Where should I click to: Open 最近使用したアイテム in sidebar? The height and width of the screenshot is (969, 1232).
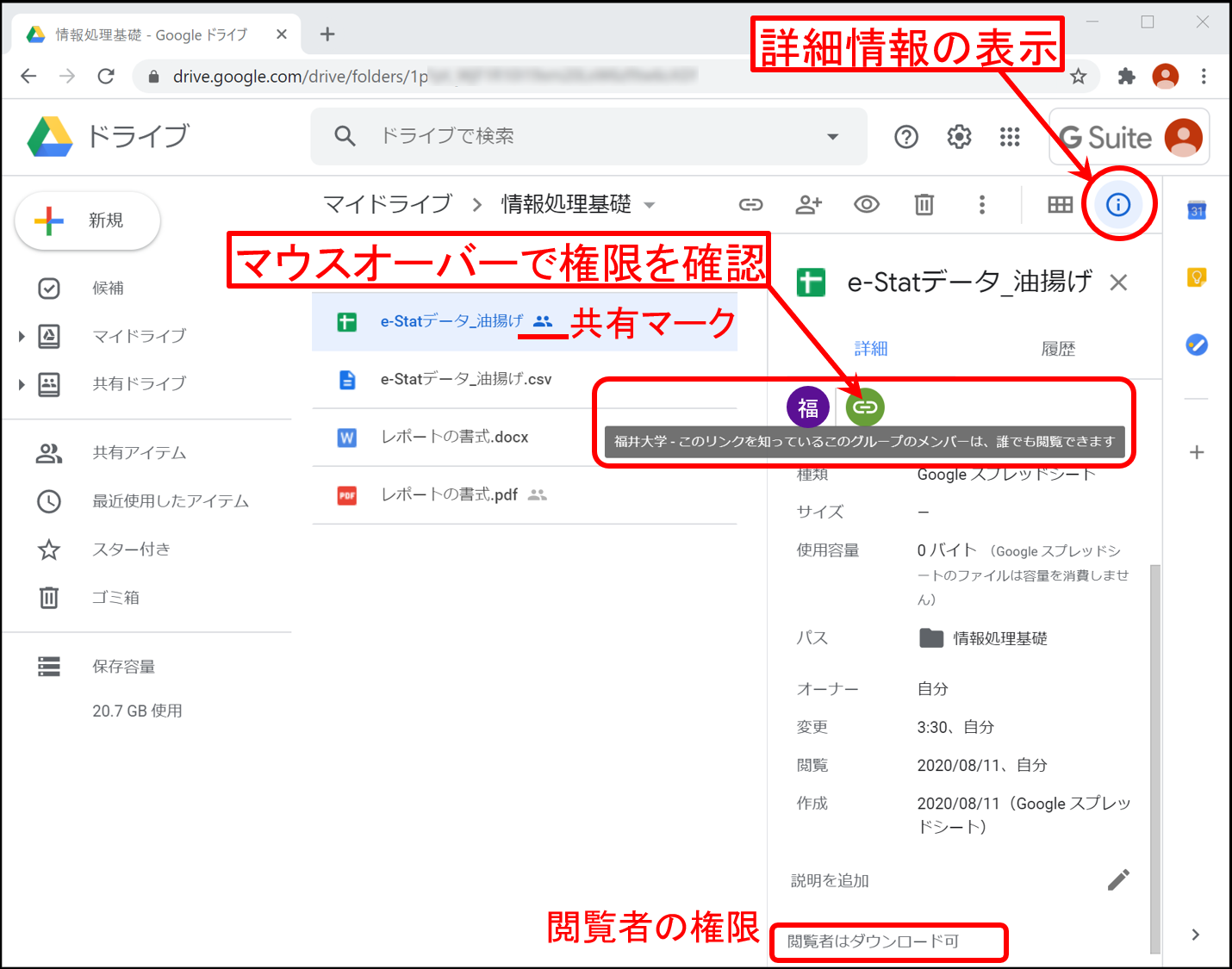click(x=171, y=501)
